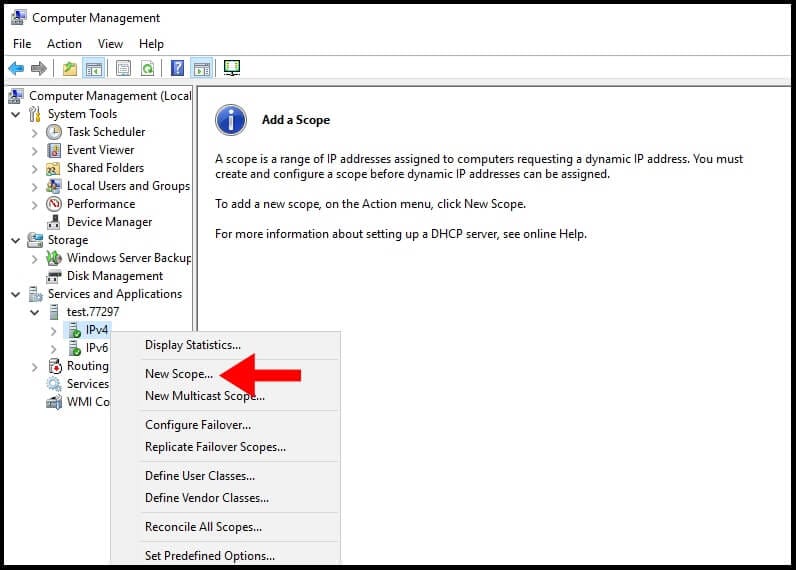This screenshot has height=570, width=796.
Task: Expand Local Users and Groups node
Action: coord(35,187)
